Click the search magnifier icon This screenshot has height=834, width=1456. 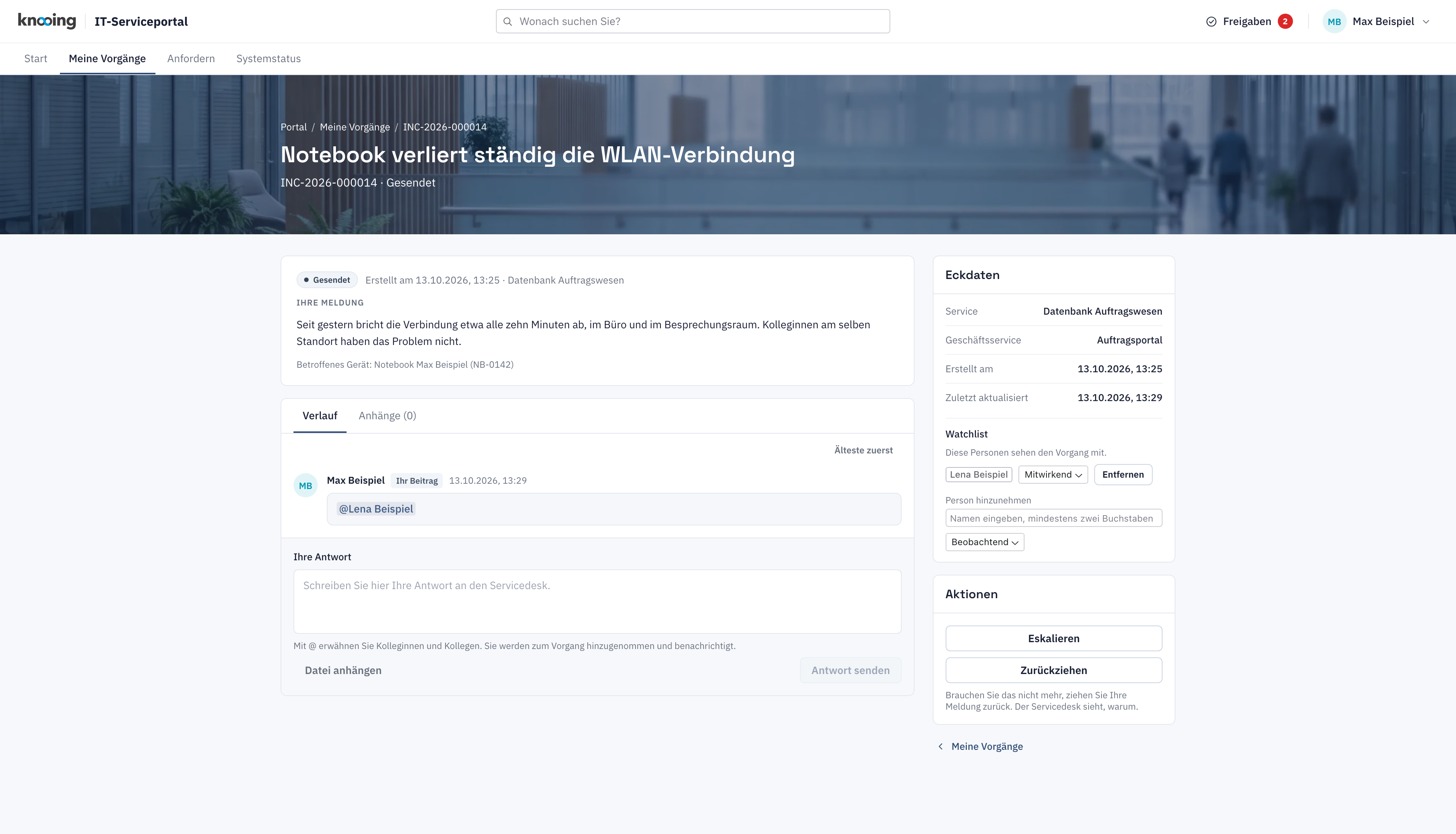507,21
